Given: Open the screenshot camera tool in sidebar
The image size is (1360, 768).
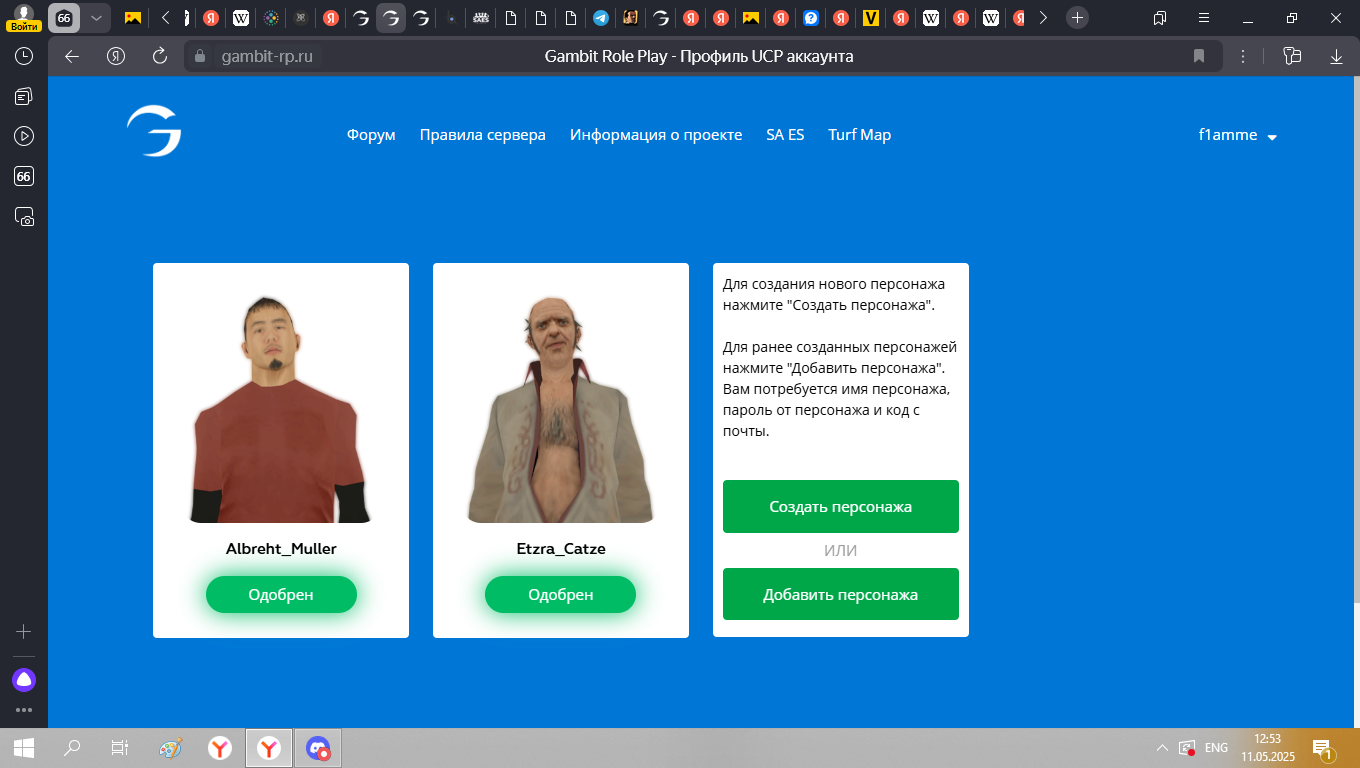Looking at the screenshot, I should tap(24, 216).
